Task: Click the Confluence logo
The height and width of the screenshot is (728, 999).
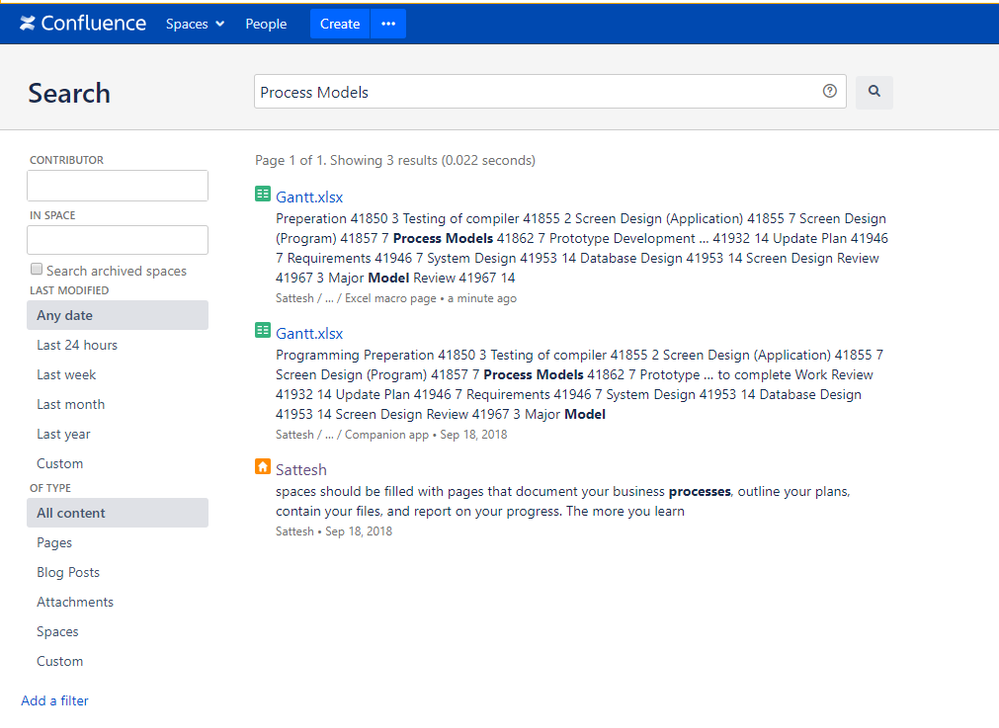Action: click(x=83, y=24)
